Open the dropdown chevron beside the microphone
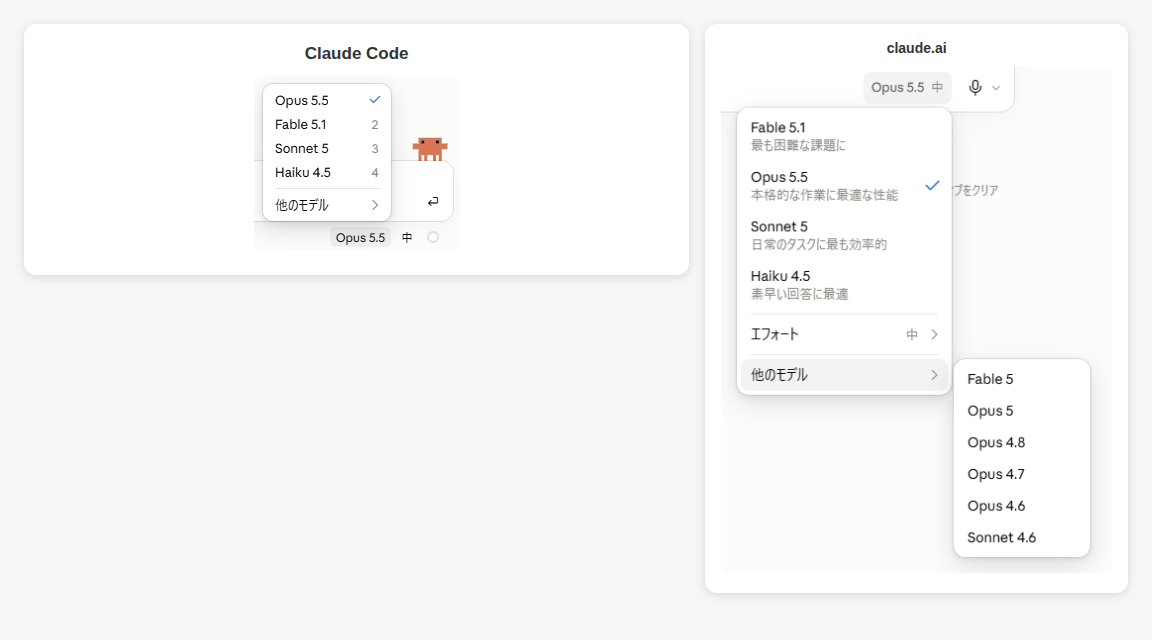The image size is (1152, 640). (996, 87)
